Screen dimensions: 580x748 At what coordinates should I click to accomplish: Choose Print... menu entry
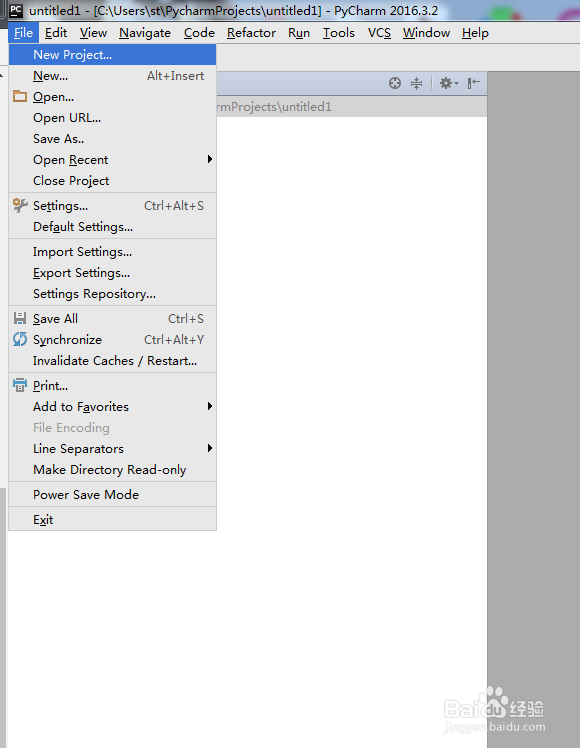coord(113,385)
